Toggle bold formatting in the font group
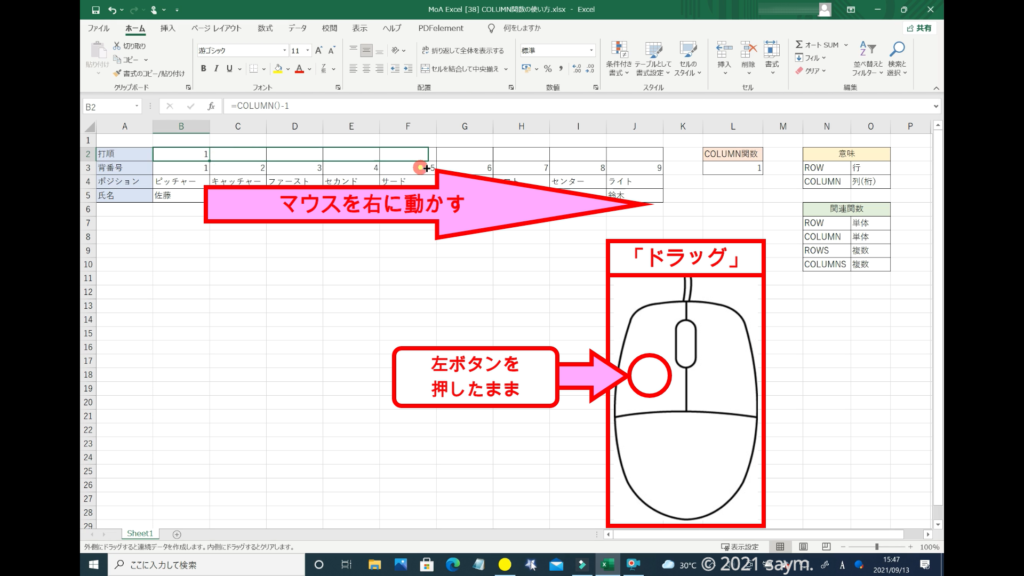Viewport: 1024px width, 576px height. click(203, 69)
